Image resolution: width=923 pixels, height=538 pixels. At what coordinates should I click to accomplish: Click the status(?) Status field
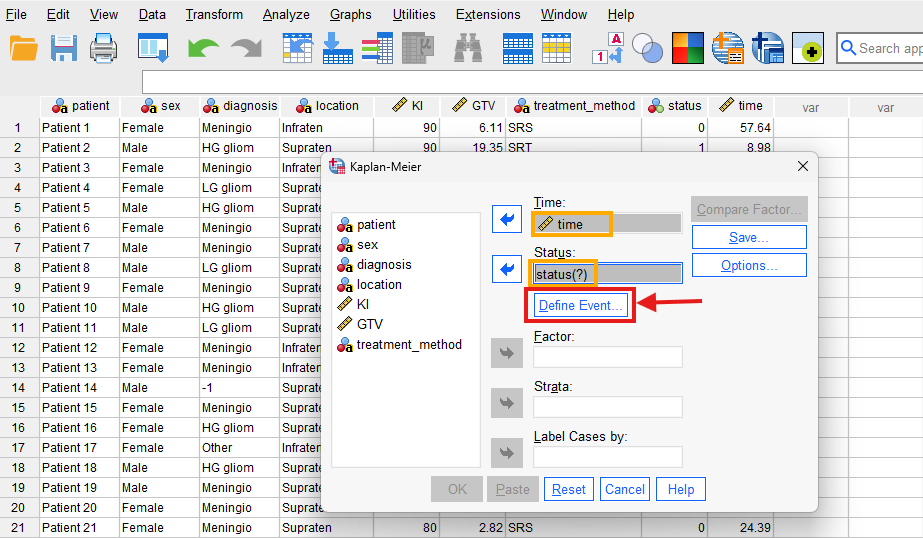607,274
